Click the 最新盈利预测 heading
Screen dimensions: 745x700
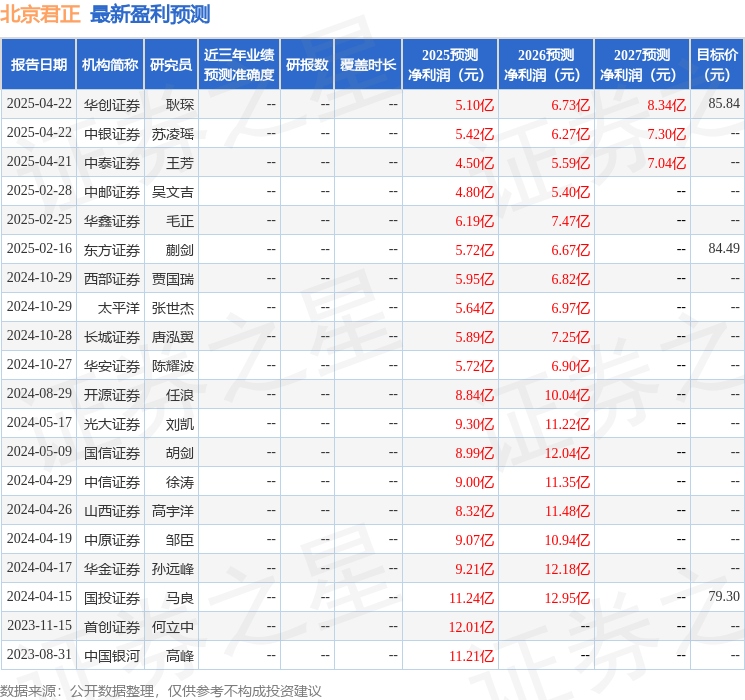coord(150,14)
